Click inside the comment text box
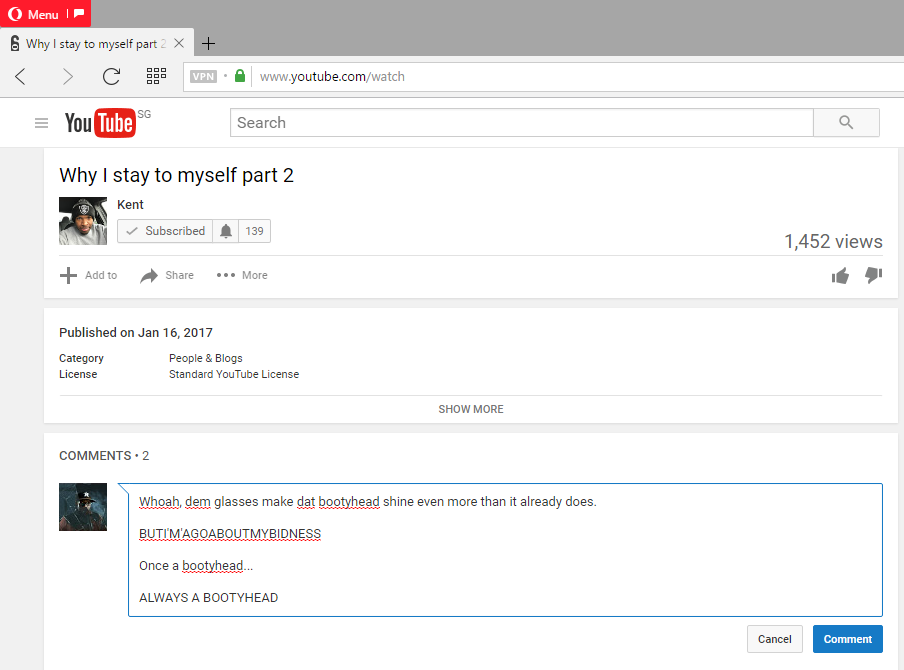The image size is (904, 670). (x=505, y=550)
